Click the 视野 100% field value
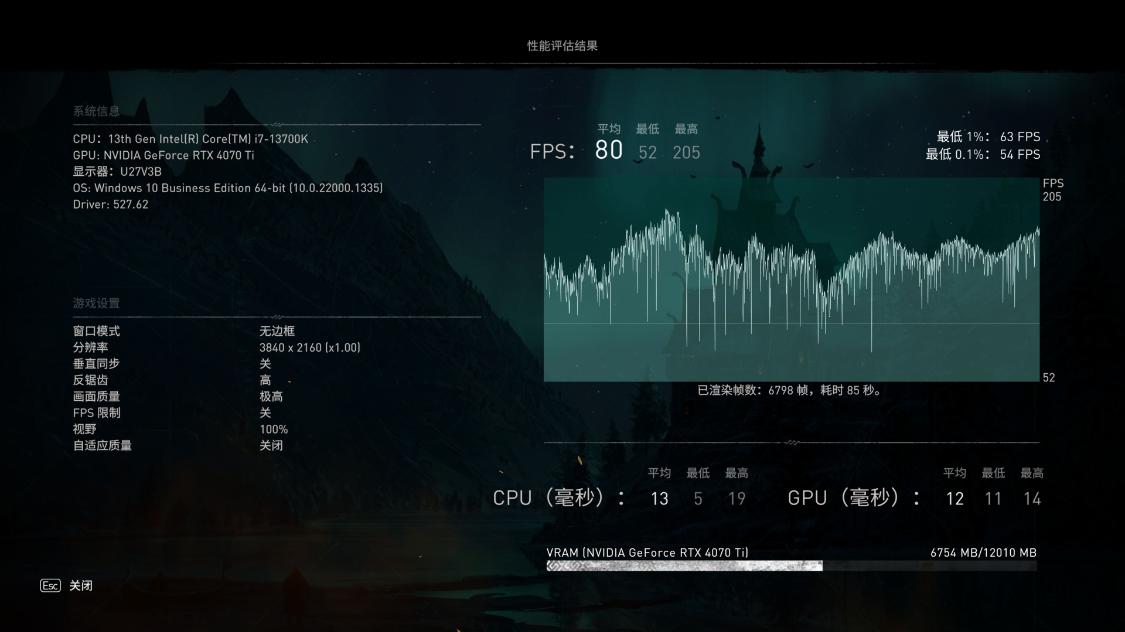Viewport: 1125px width, 632px height. (x=272, y=428)
